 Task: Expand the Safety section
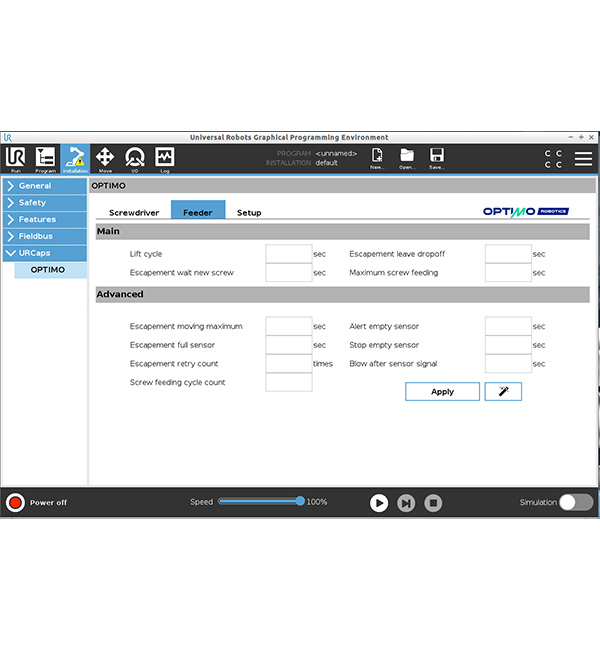tap(45, 203)
